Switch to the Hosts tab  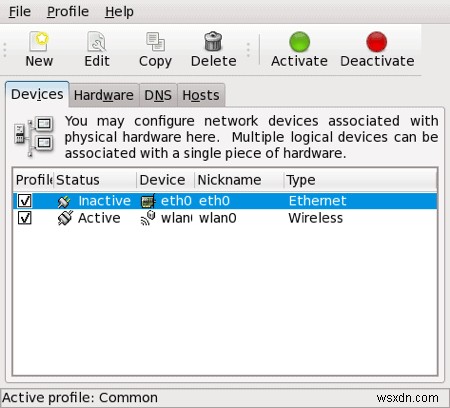(201, 95)
